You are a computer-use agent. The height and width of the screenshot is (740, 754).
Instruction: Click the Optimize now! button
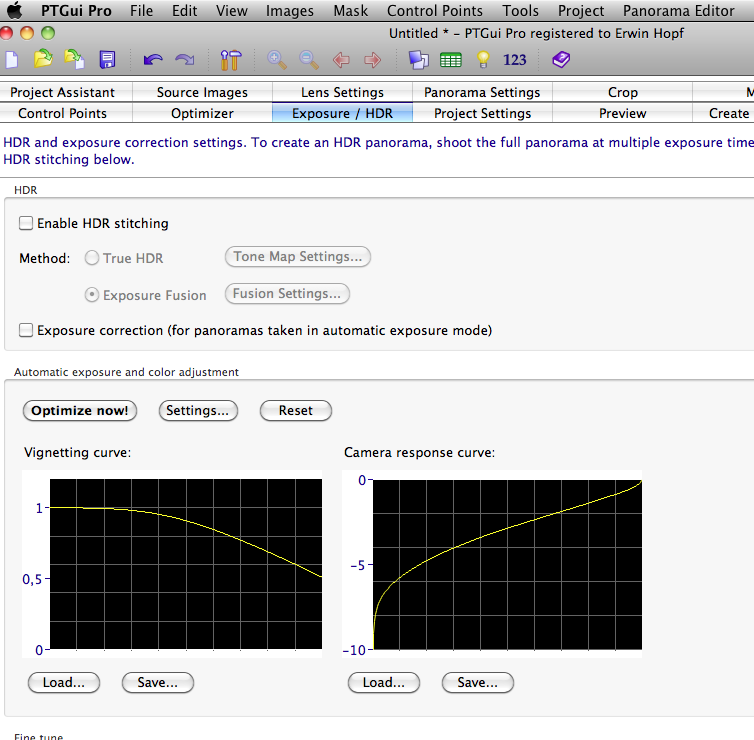[x=80, y=411]
